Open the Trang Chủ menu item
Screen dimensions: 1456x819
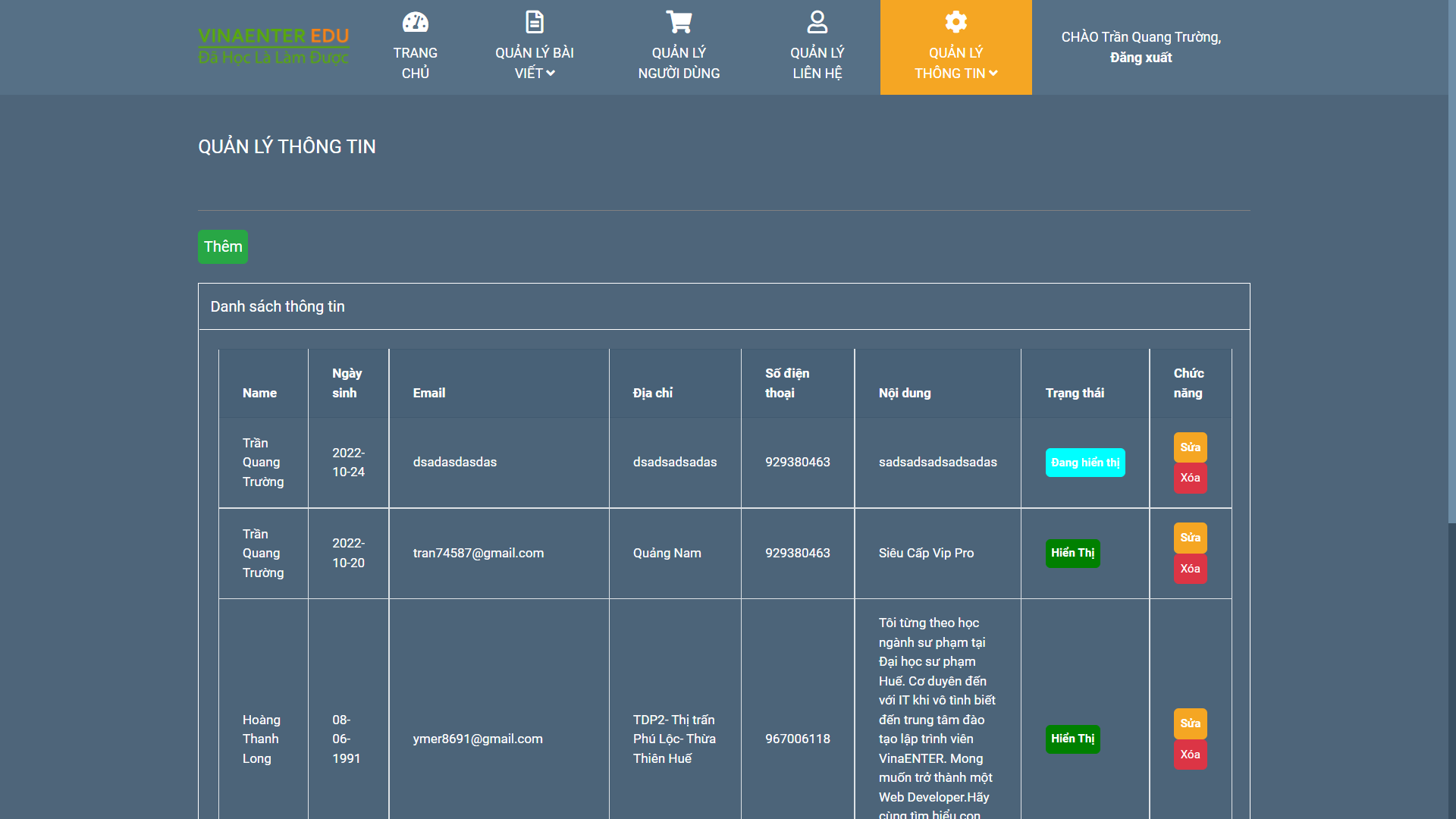click(416, 63)
